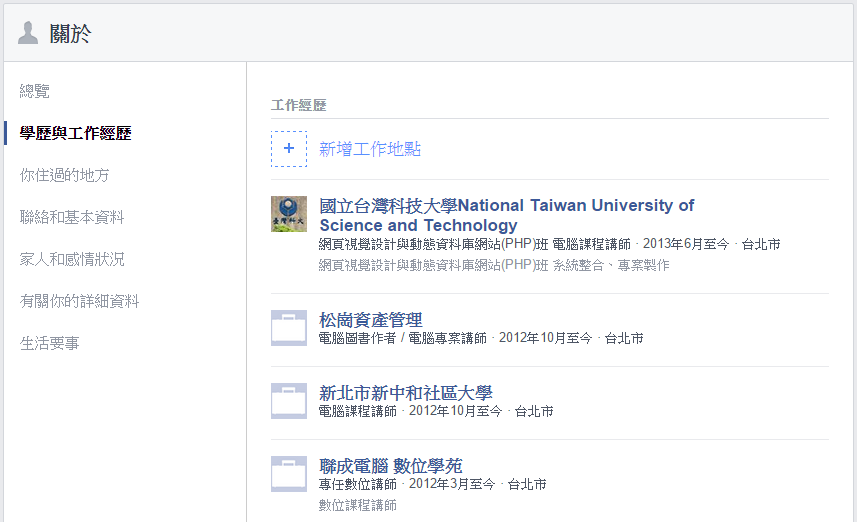Open the 總覽 section in sidebar
The image size is (857, 522).
pos(34,91)
